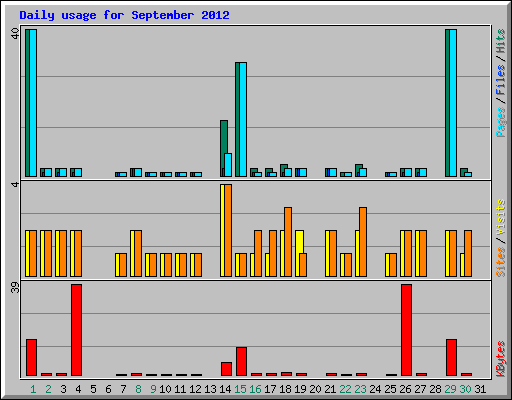Image resolution: width=512 pixels, height=400 pixels.
Task: Click day label "21" on the x-axis
Action: click(330, 389)
